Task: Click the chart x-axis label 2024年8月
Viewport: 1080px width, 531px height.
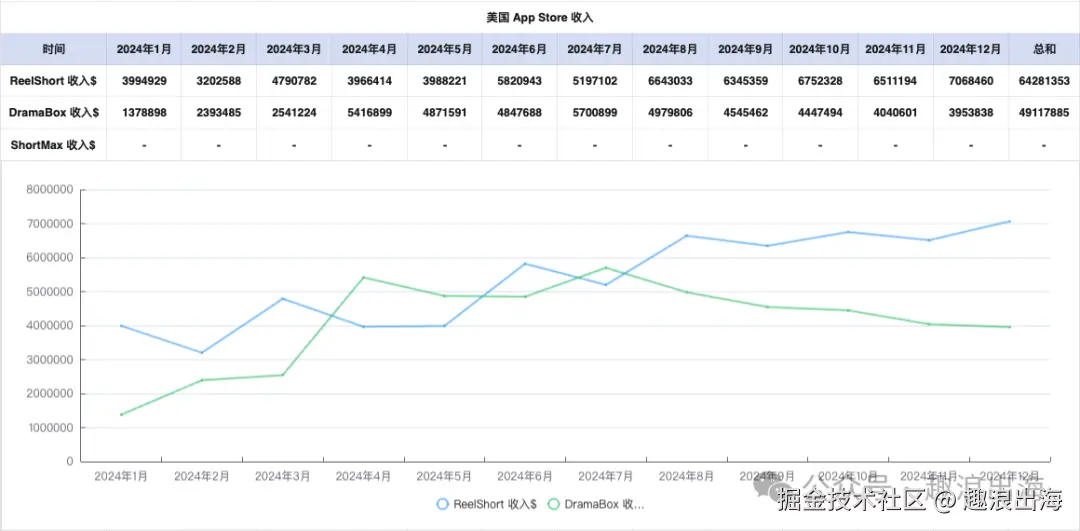Action: pos(687,476)
